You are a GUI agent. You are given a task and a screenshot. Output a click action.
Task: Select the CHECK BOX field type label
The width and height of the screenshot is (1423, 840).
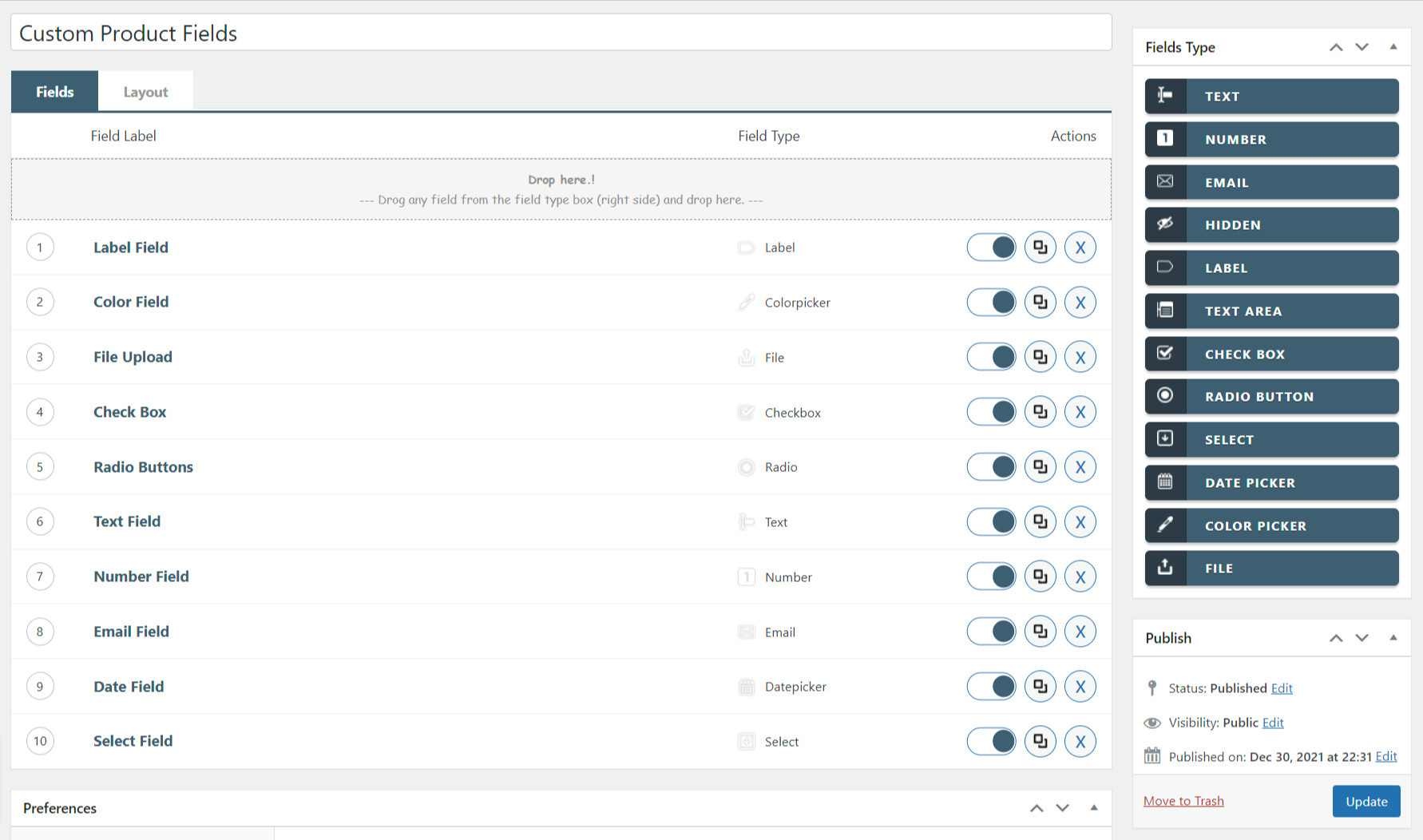pyautogui.click(x=1245, y=355)
